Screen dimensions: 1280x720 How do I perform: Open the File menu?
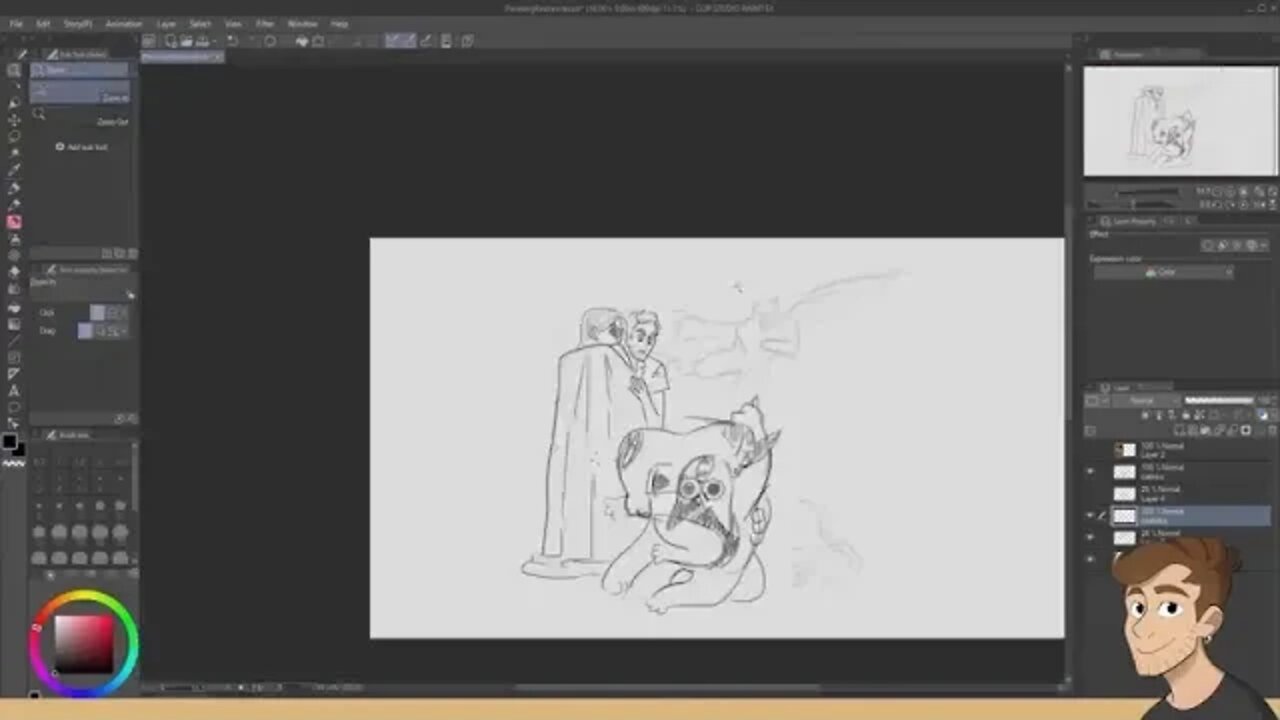click(x=16, y=23)
